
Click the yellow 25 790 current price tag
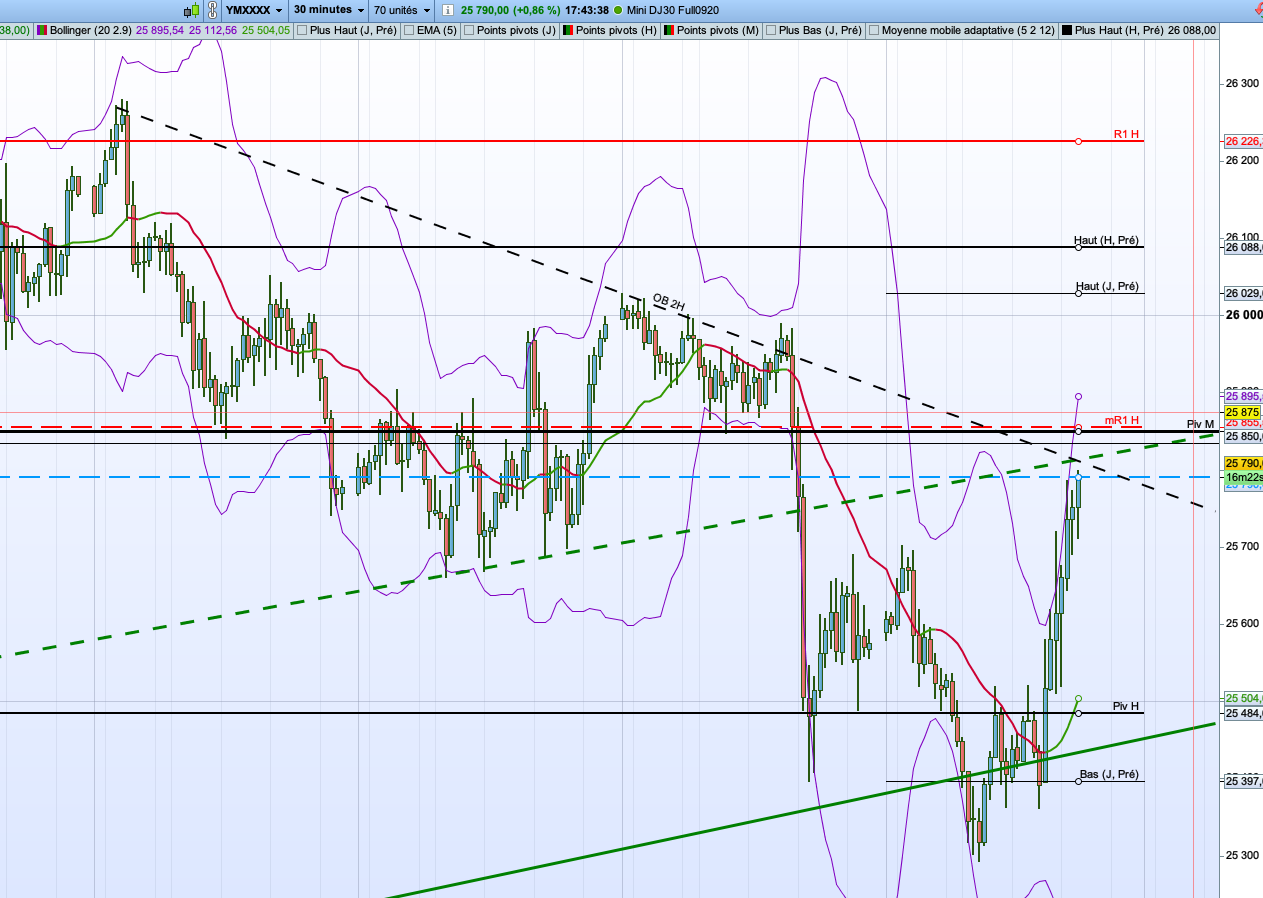(1243, 463)
